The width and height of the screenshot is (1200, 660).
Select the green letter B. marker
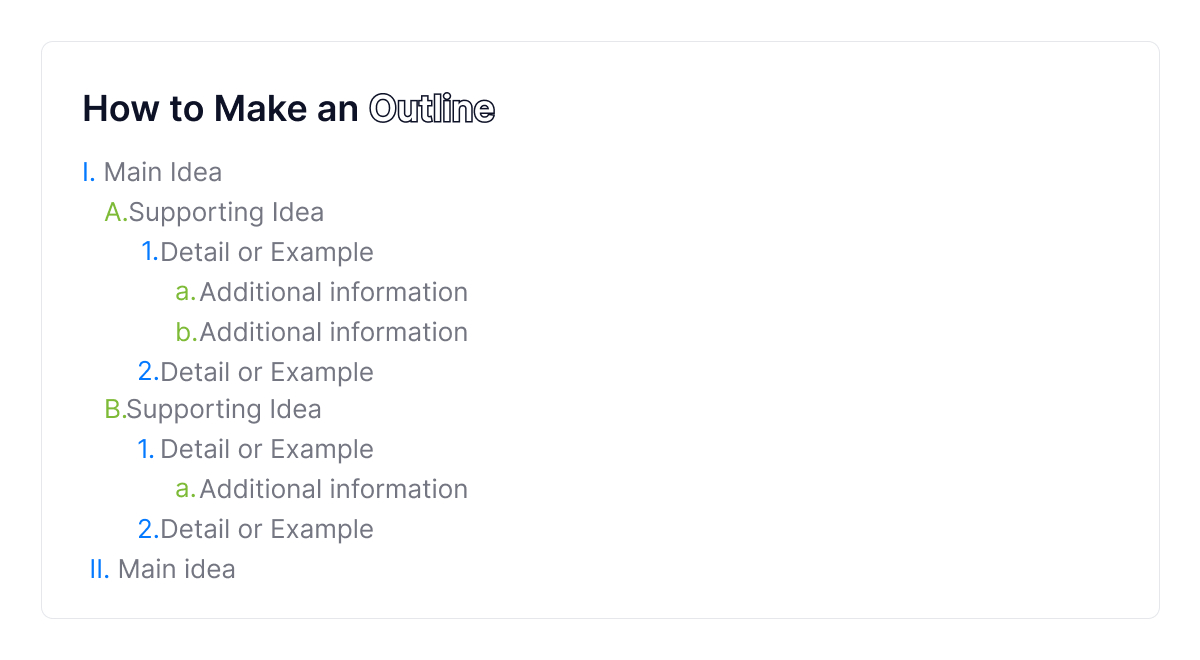pos(114,409)
